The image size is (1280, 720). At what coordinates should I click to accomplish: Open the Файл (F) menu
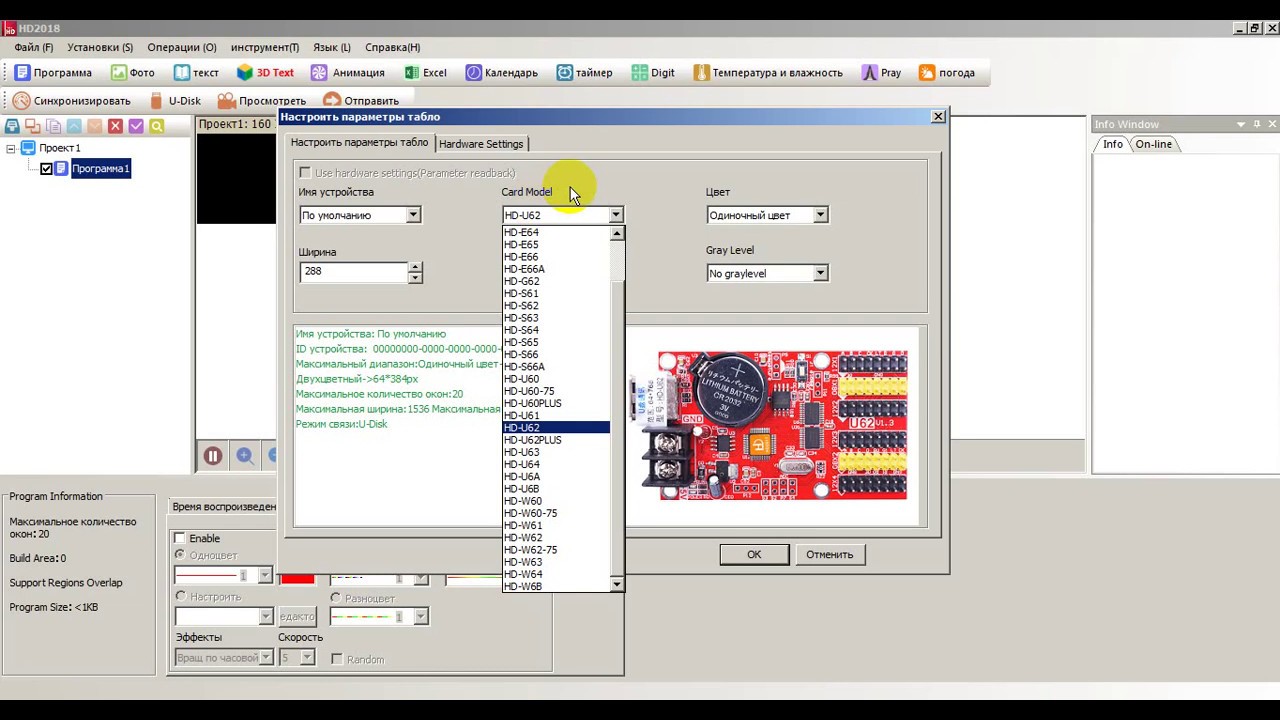[x=34, y=47]
